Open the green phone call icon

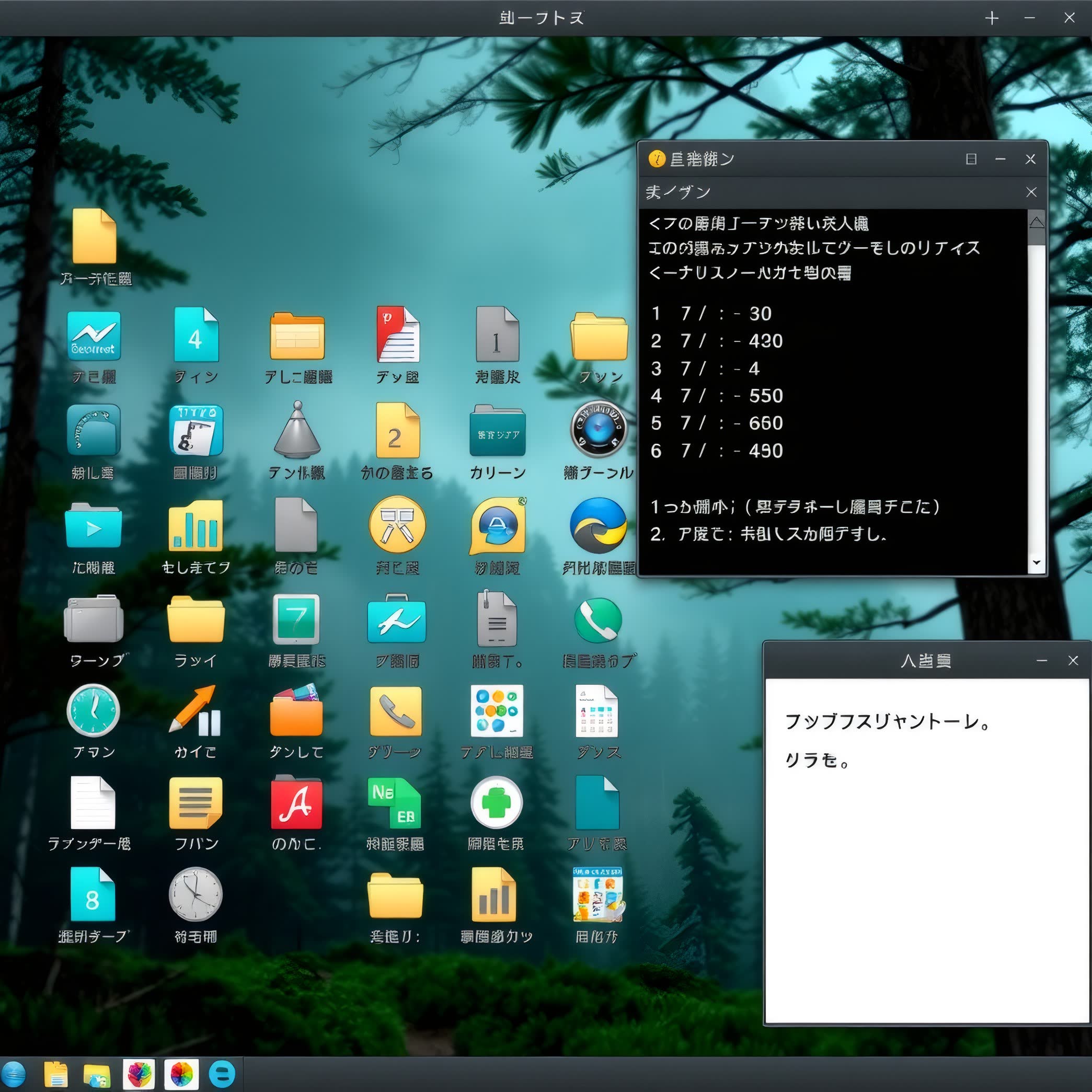598,620
